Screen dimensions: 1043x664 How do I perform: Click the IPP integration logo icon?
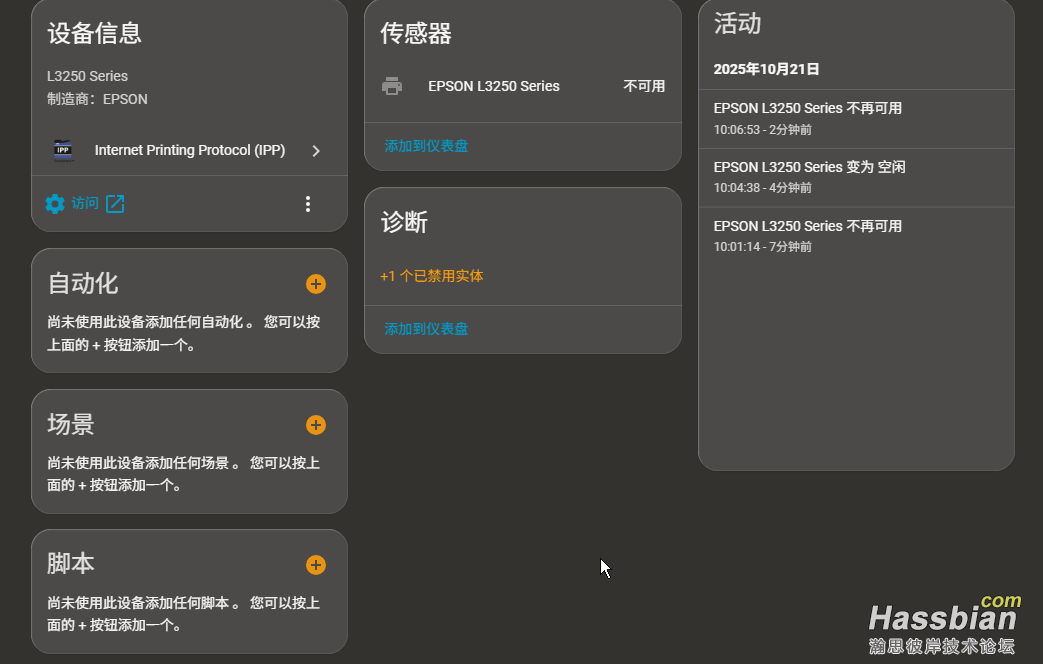point(63,150)
